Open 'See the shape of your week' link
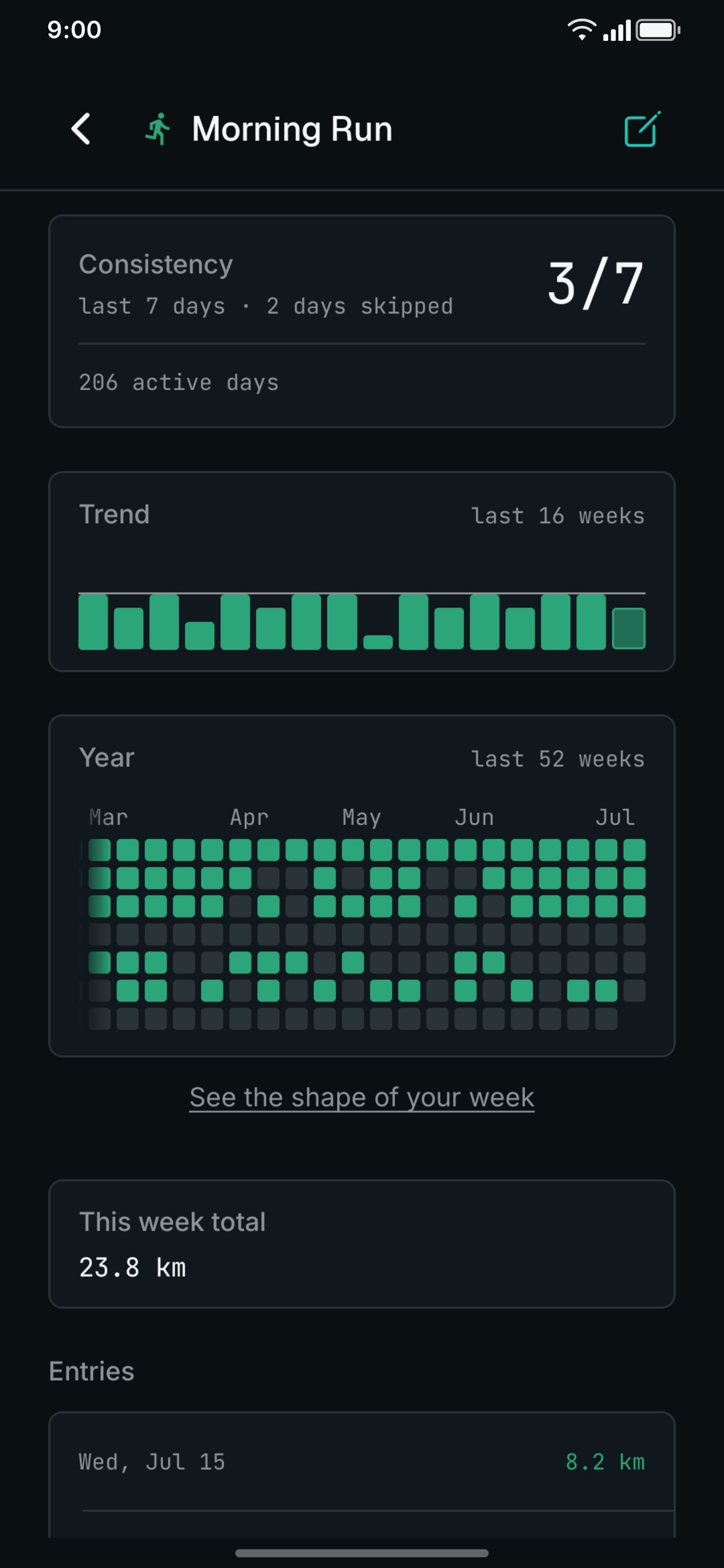Image resolution: width=724 pixels, height=1568 pixels. pyautogui.click(x=362, y=1097)
